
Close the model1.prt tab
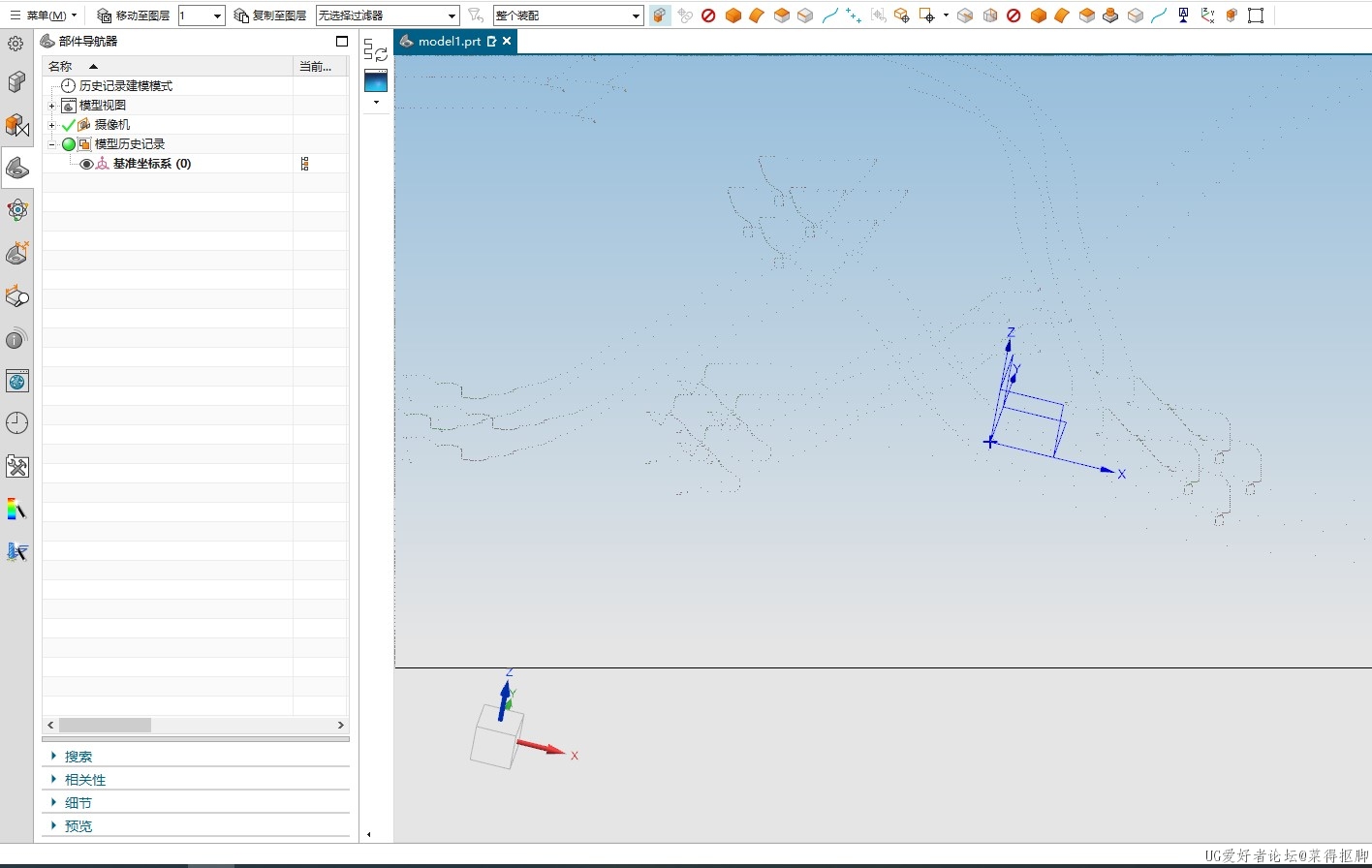[507, 41]
